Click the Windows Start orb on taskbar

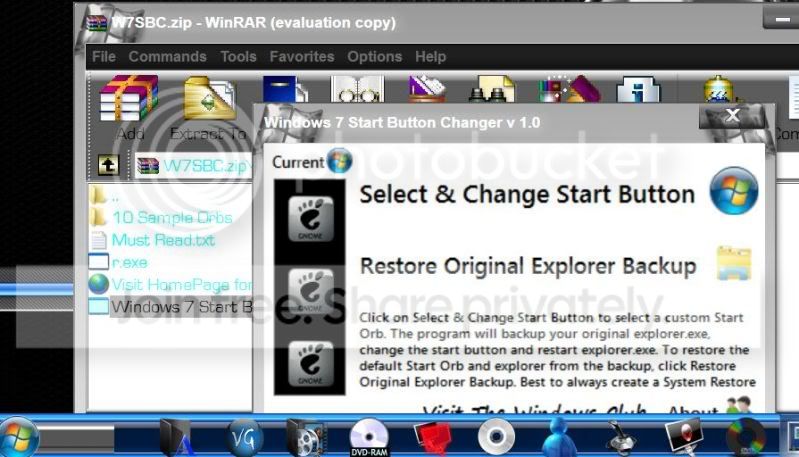[19, 437]
